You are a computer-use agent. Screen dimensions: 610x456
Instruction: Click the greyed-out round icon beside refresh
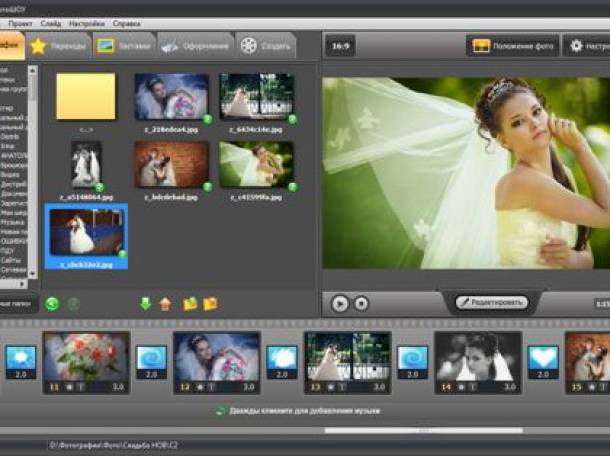pyautogui.click(x=73, y=303)
